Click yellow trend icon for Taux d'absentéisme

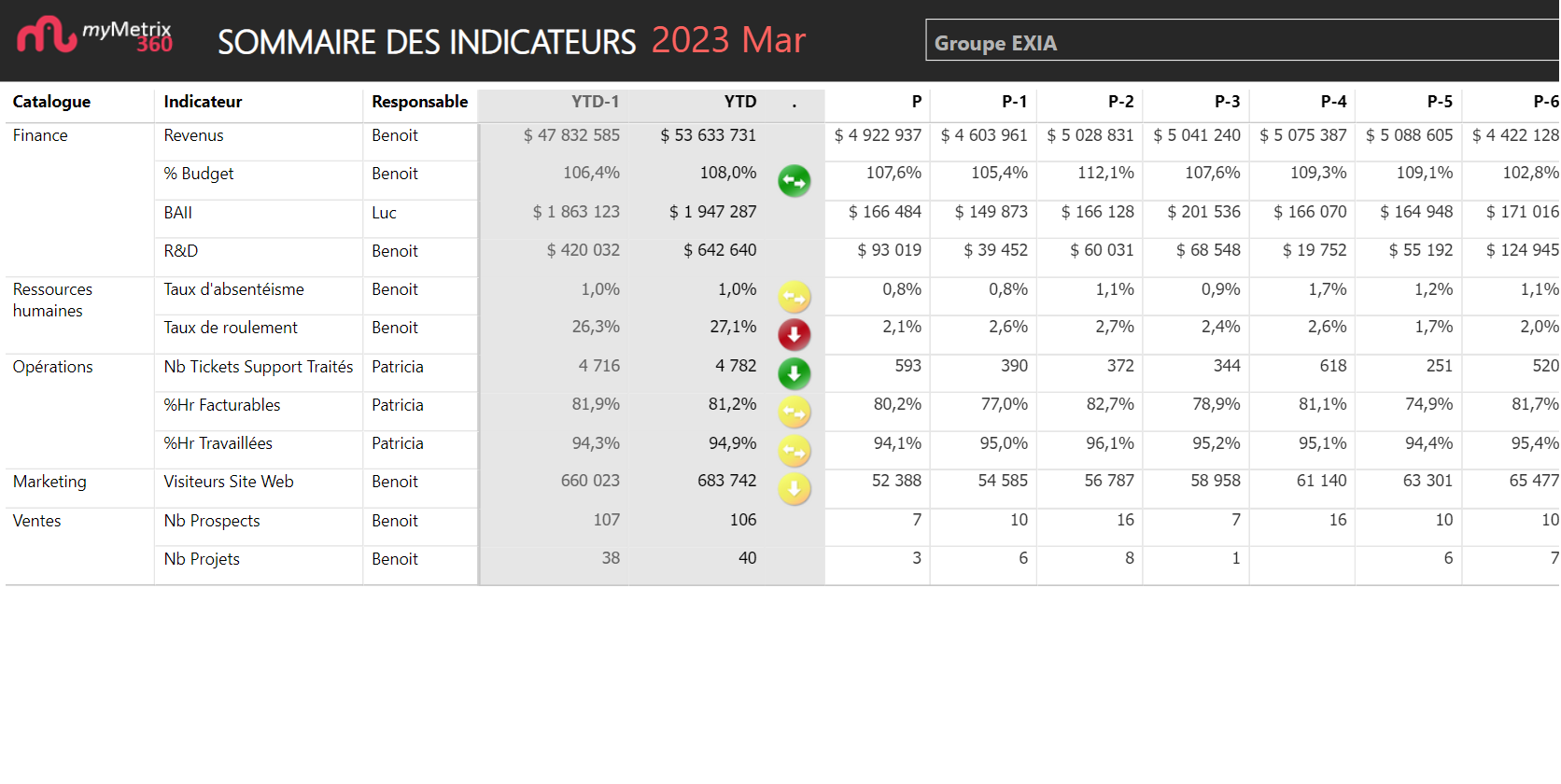[x=795, y=297]
